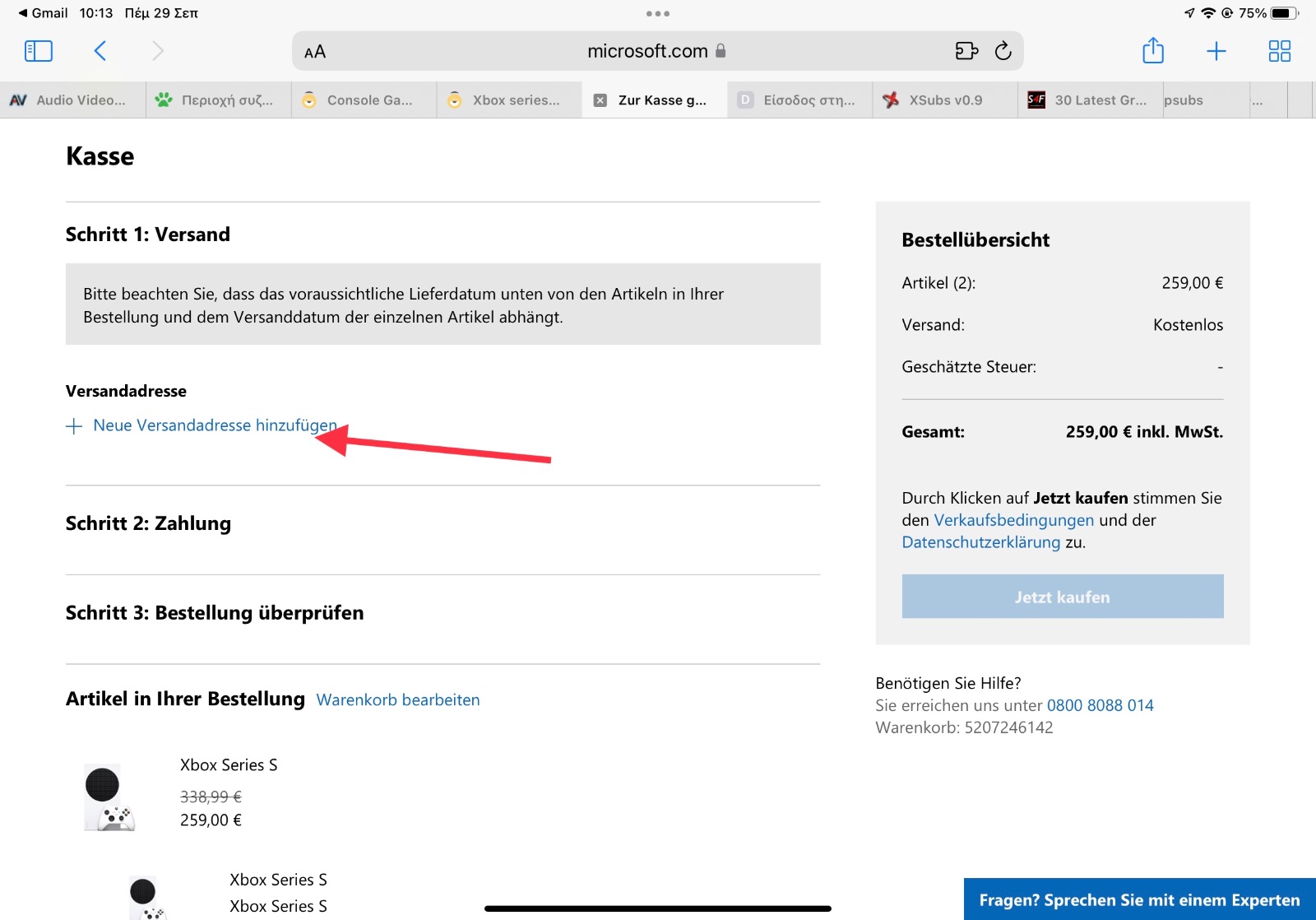Open the Safari sidebar panel

click(39, 51)
